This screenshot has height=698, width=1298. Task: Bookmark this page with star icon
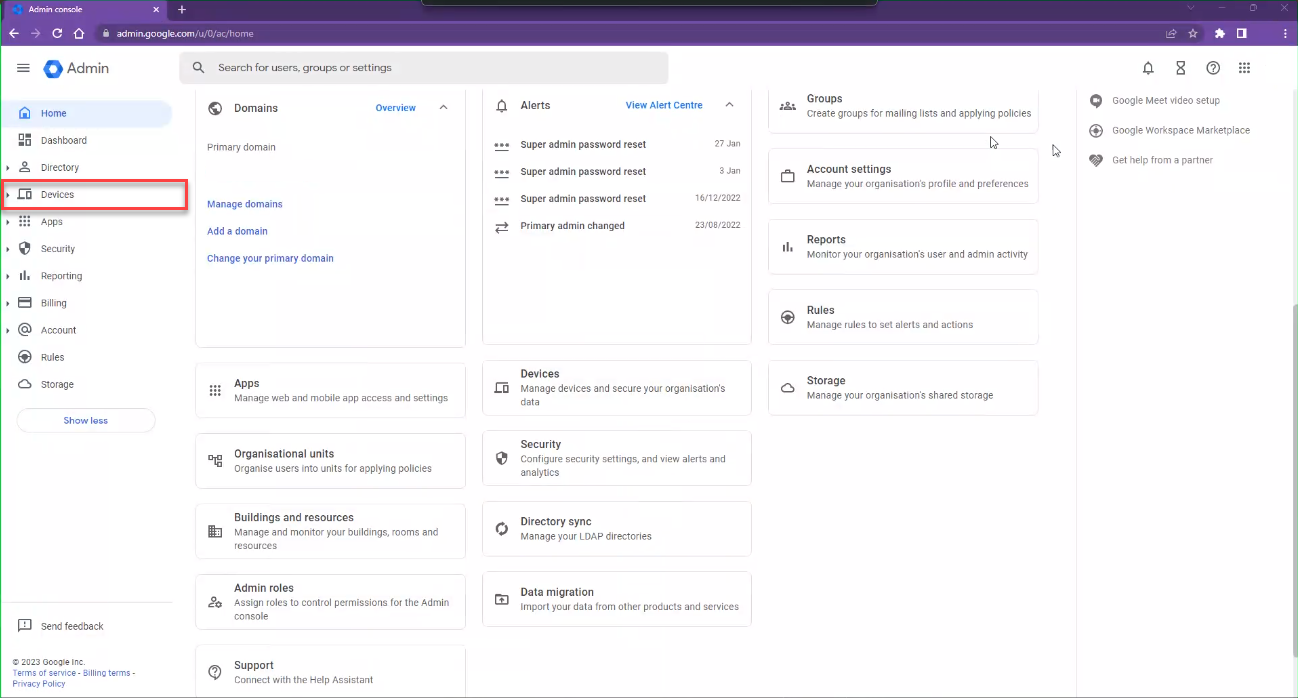pos(1193,33)
